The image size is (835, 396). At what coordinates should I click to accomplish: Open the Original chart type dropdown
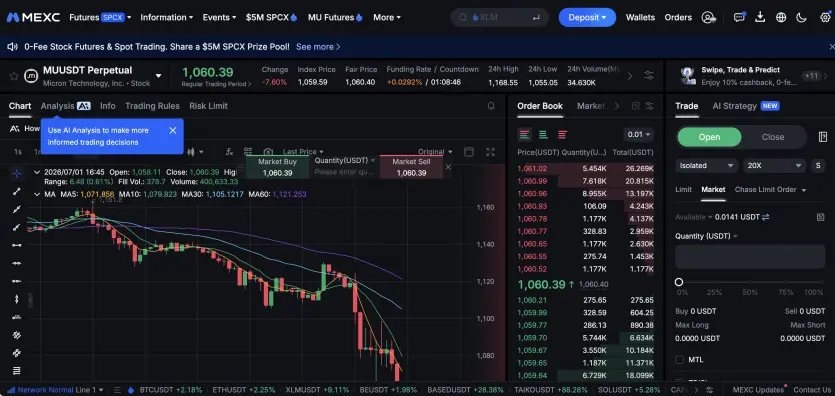(x=436, y=152)
